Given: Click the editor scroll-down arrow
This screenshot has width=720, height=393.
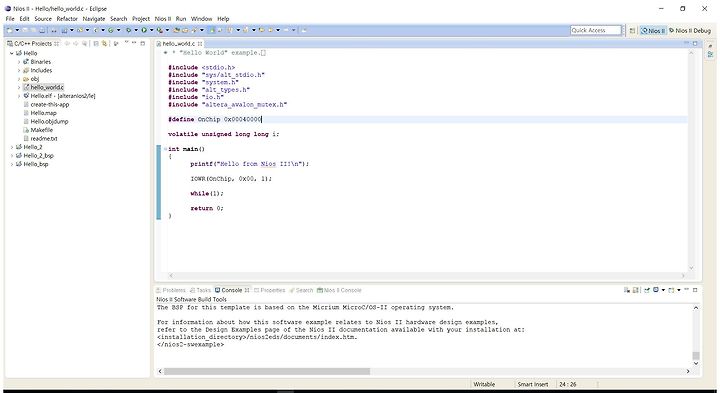Looking at the screenshot, I should pyautogui.click(x=691, y=268).
